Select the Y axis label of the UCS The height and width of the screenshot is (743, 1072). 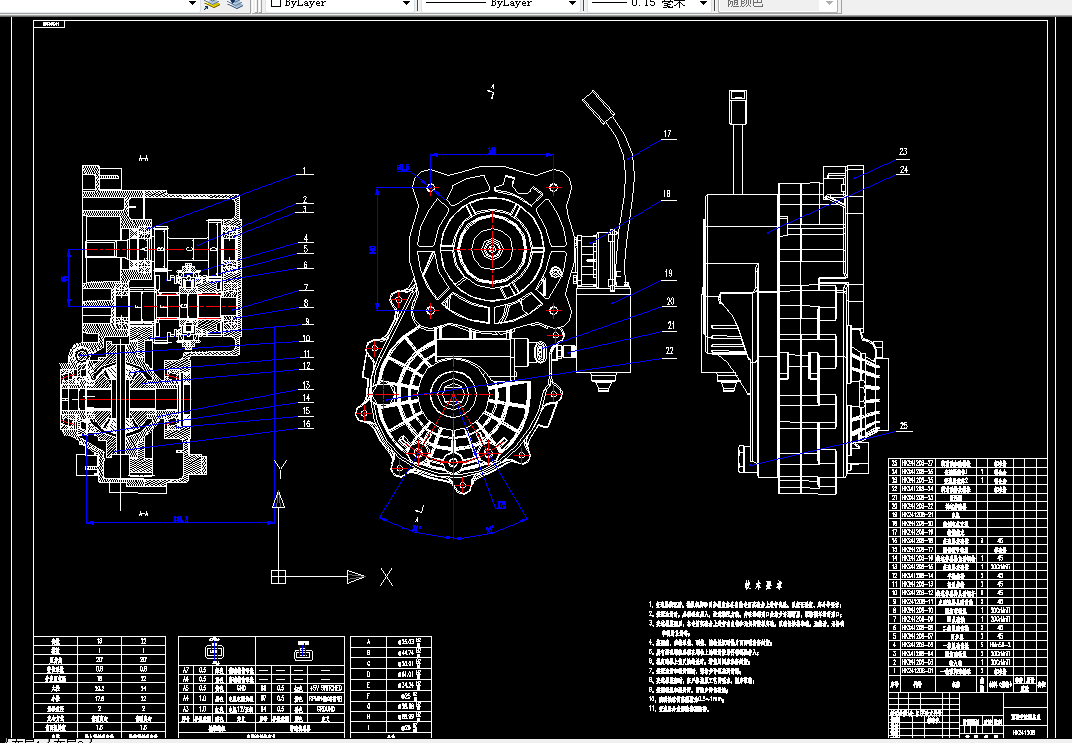click(280, 470)
